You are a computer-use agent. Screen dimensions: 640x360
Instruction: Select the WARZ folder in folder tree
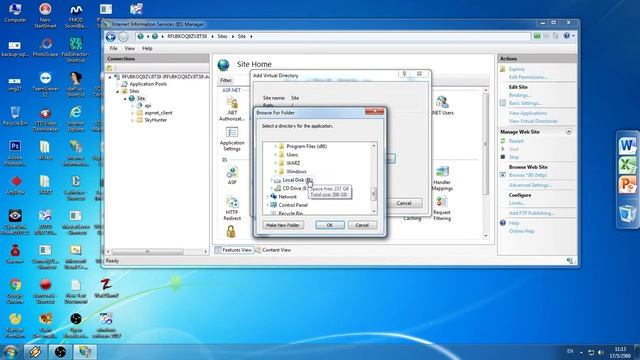pyautogui.click(x=293, y=163)
